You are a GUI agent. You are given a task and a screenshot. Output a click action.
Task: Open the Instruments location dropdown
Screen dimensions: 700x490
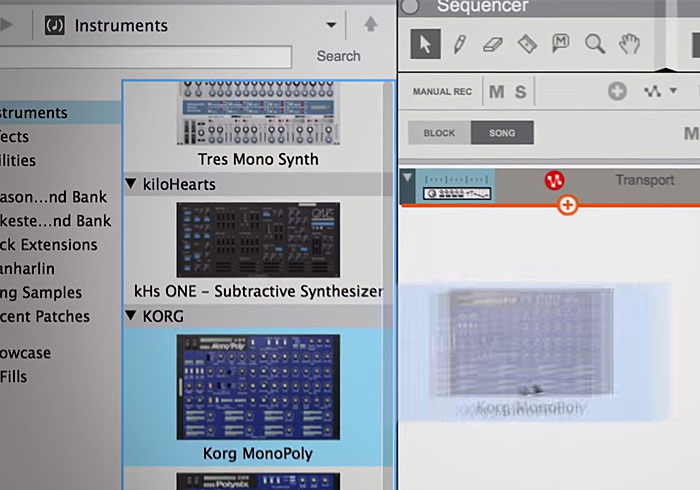[x=331, y=25]
